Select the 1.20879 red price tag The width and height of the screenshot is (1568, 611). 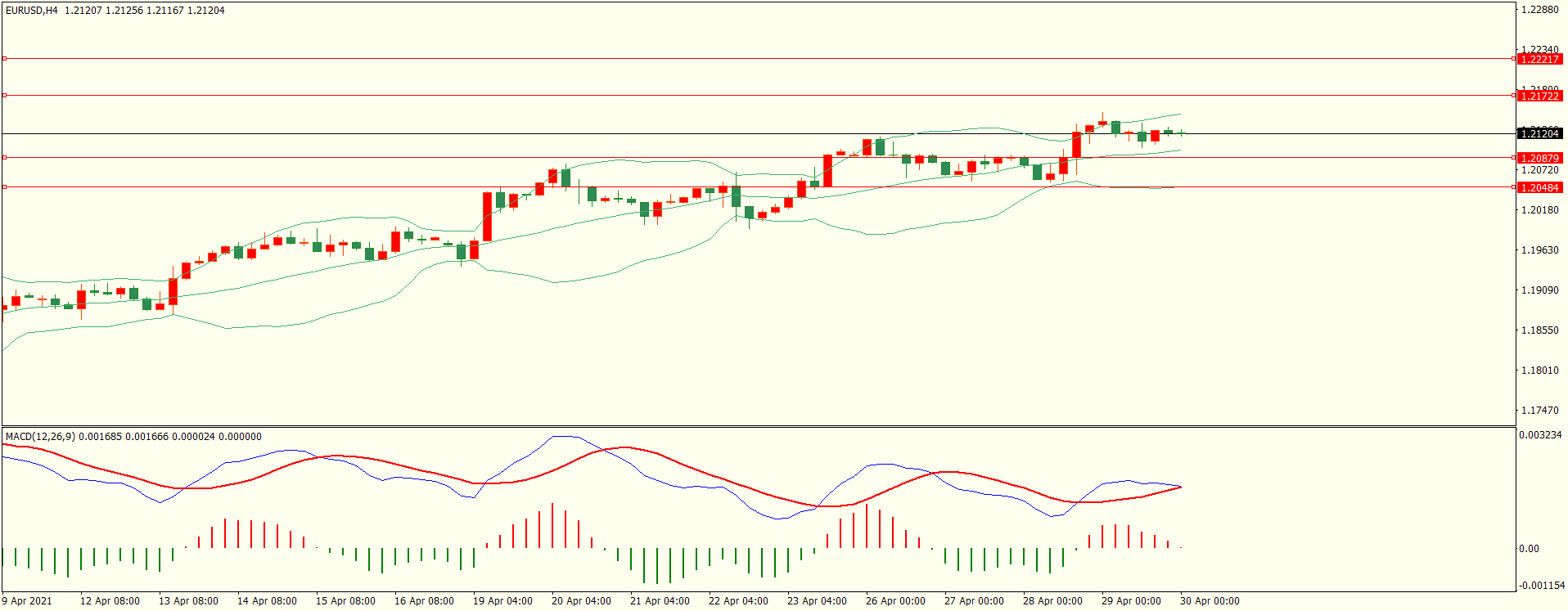coord(1539,158)
